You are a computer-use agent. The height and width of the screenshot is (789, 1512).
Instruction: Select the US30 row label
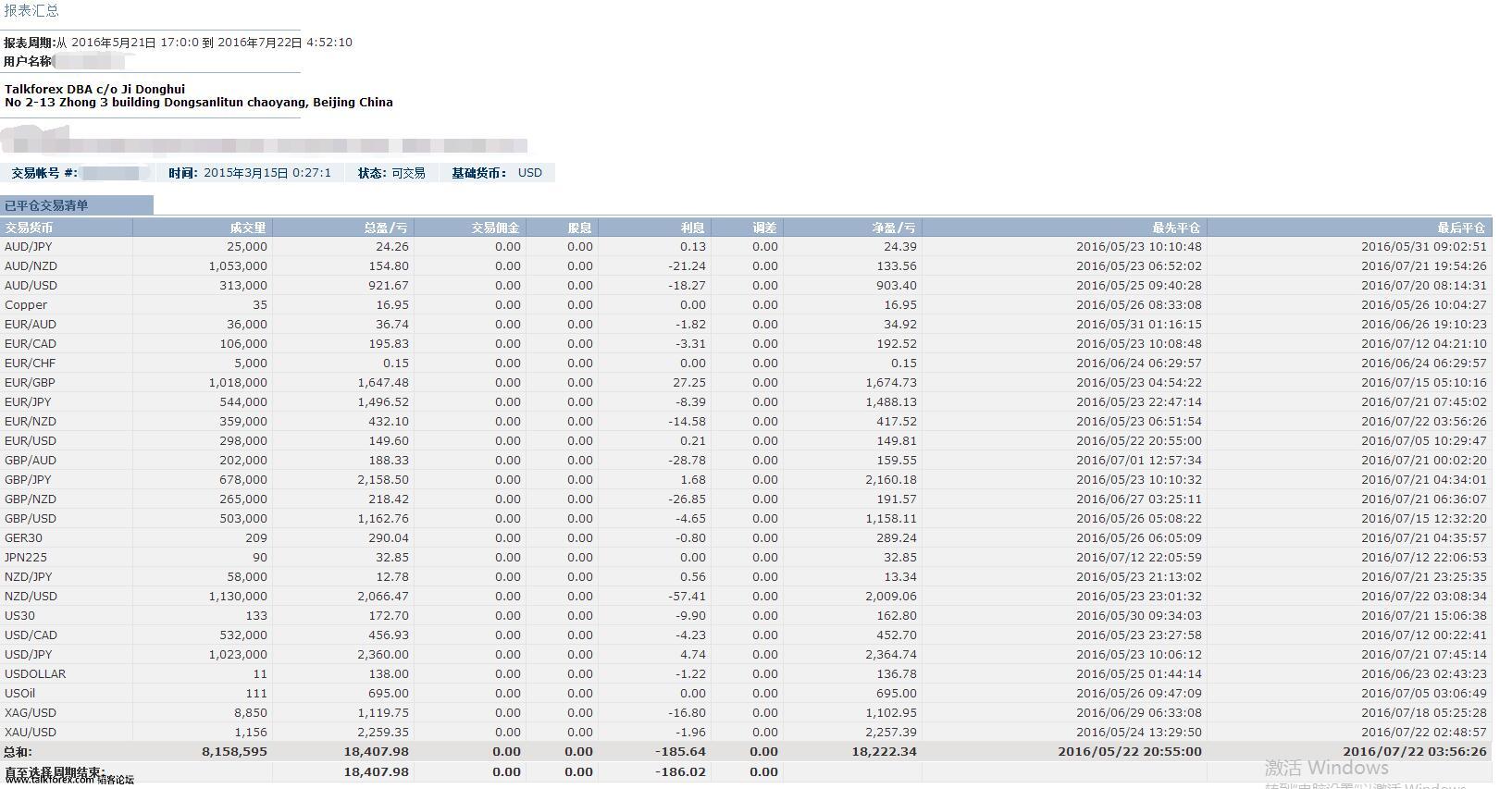click(x=19, y=615)
